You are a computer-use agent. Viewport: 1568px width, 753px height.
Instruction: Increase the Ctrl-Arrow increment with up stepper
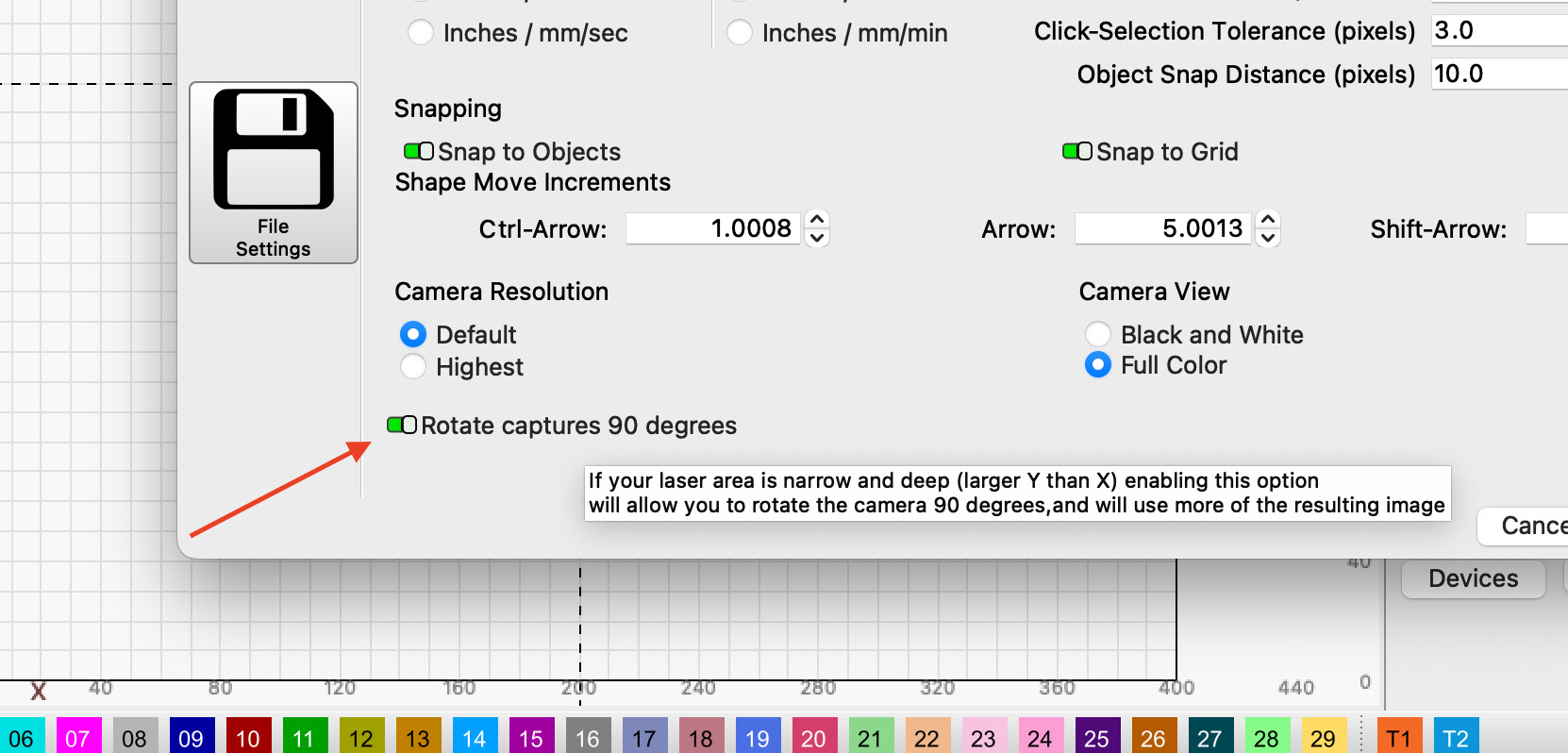[817, 219]
